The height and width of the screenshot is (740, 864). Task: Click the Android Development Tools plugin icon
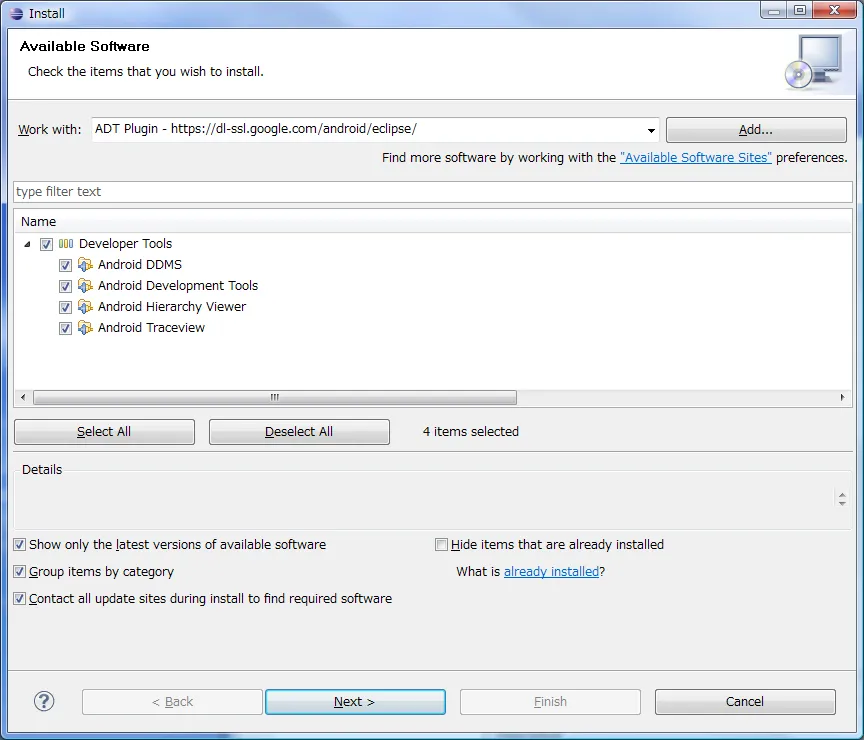pyautogui.click(x=85, y=286)
